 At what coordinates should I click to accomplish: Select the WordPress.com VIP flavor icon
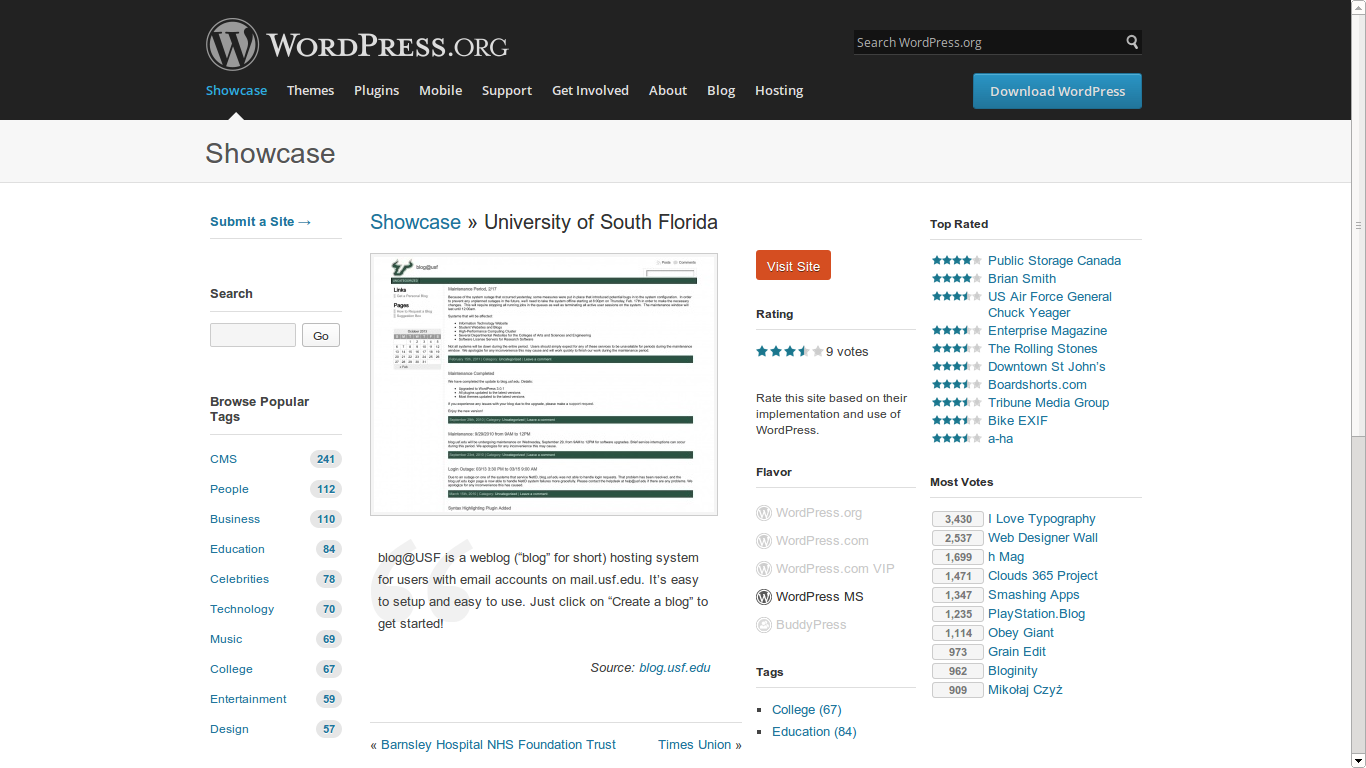pos(764,569)
